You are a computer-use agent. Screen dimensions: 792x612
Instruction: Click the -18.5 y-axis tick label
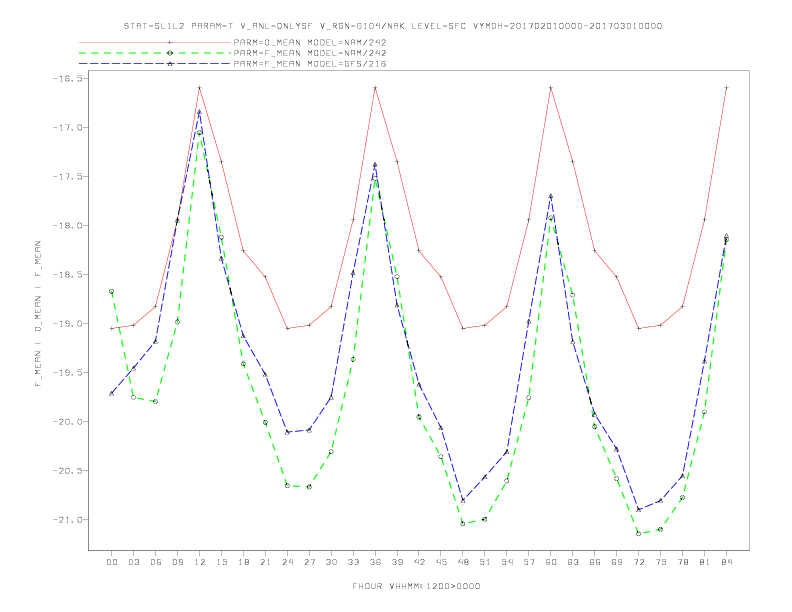click(x=67, y=274)
